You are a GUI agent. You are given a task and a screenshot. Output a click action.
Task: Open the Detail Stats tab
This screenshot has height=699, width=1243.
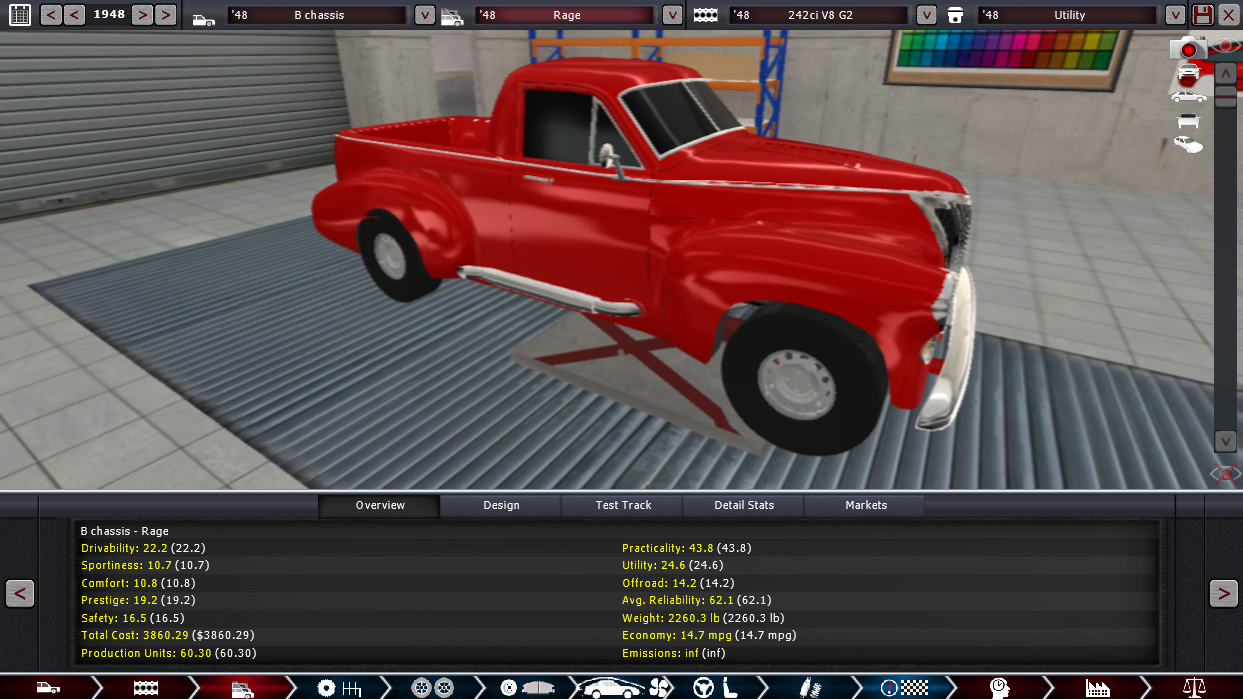click(x=744, y=505)
